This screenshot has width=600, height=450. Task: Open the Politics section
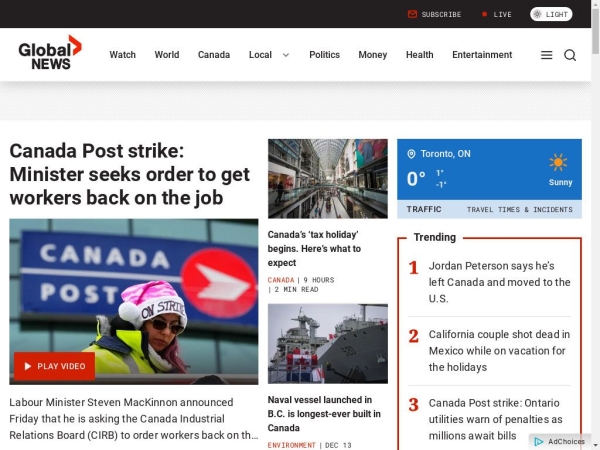(x=324, y=55)
